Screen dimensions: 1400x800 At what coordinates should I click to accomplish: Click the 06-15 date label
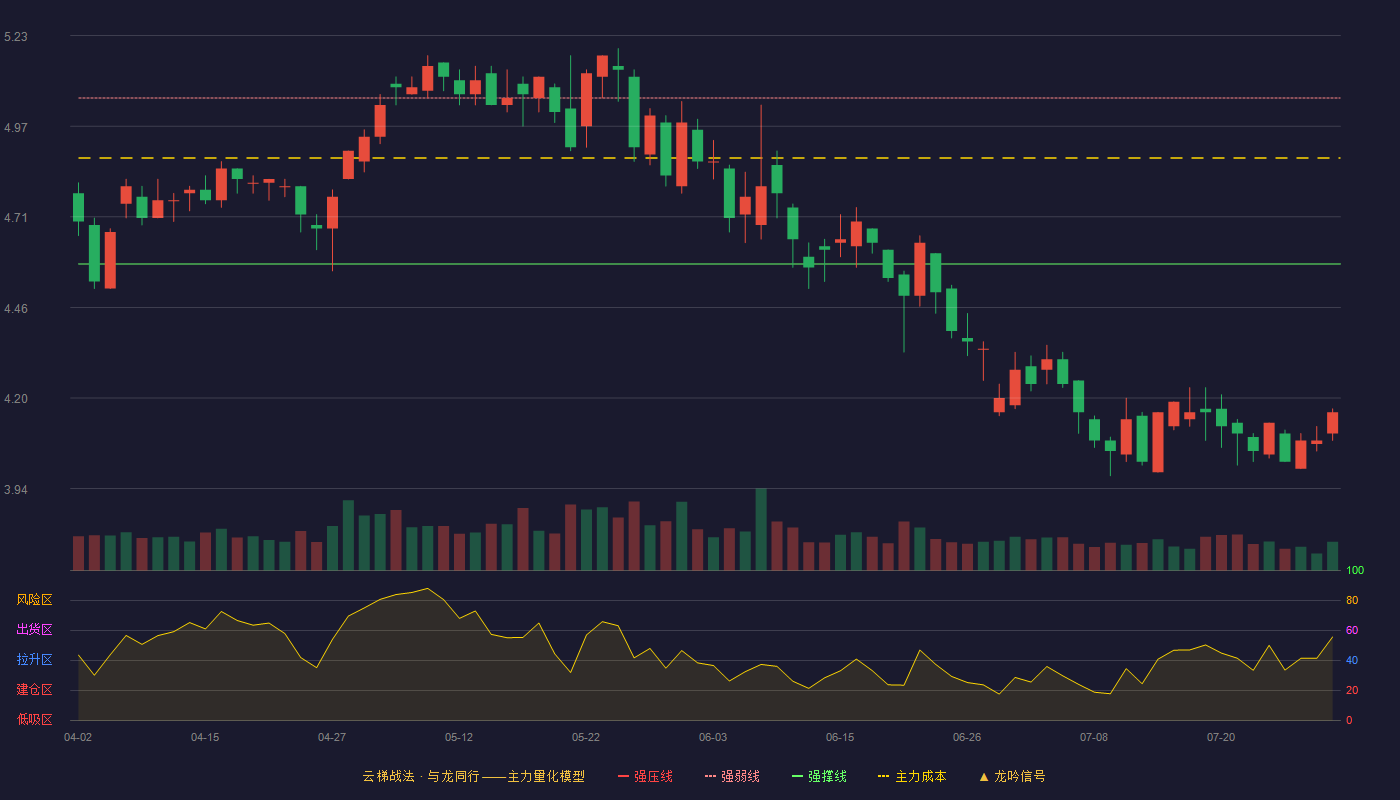click(840, 737)
